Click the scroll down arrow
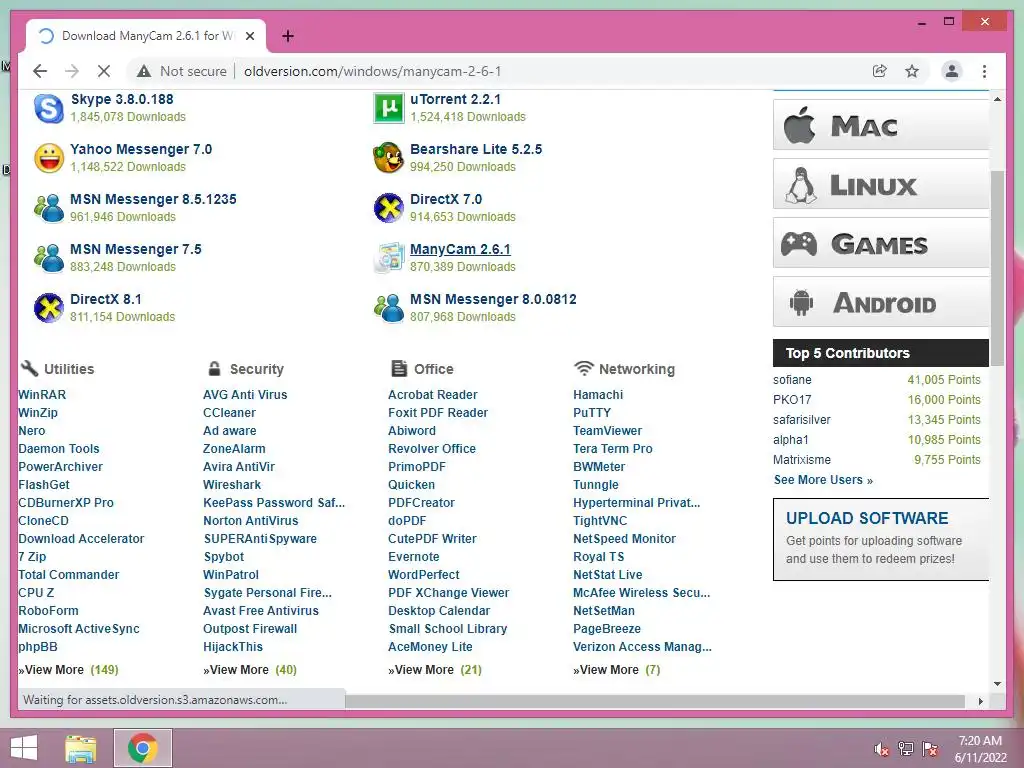Viewport: 1024px width, 768px height. [x=997, y=684]
